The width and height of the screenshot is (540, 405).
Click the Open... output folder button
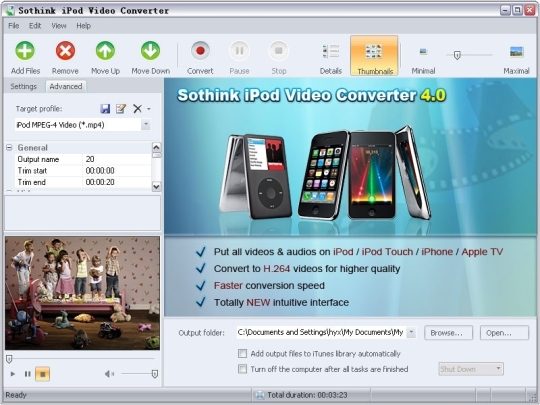(504, 333)
